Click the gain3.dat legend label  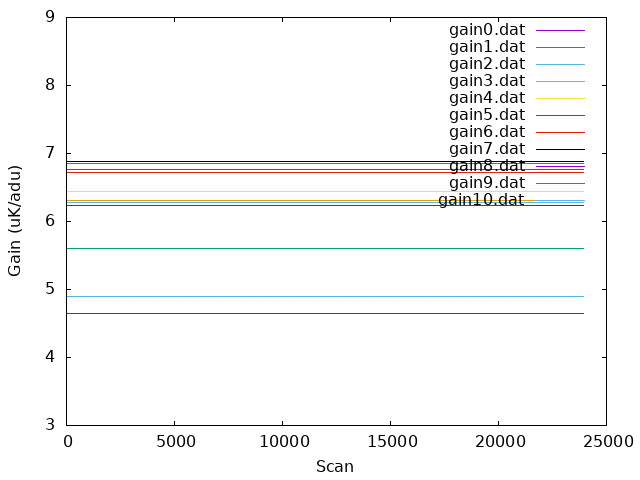(487, 81)
